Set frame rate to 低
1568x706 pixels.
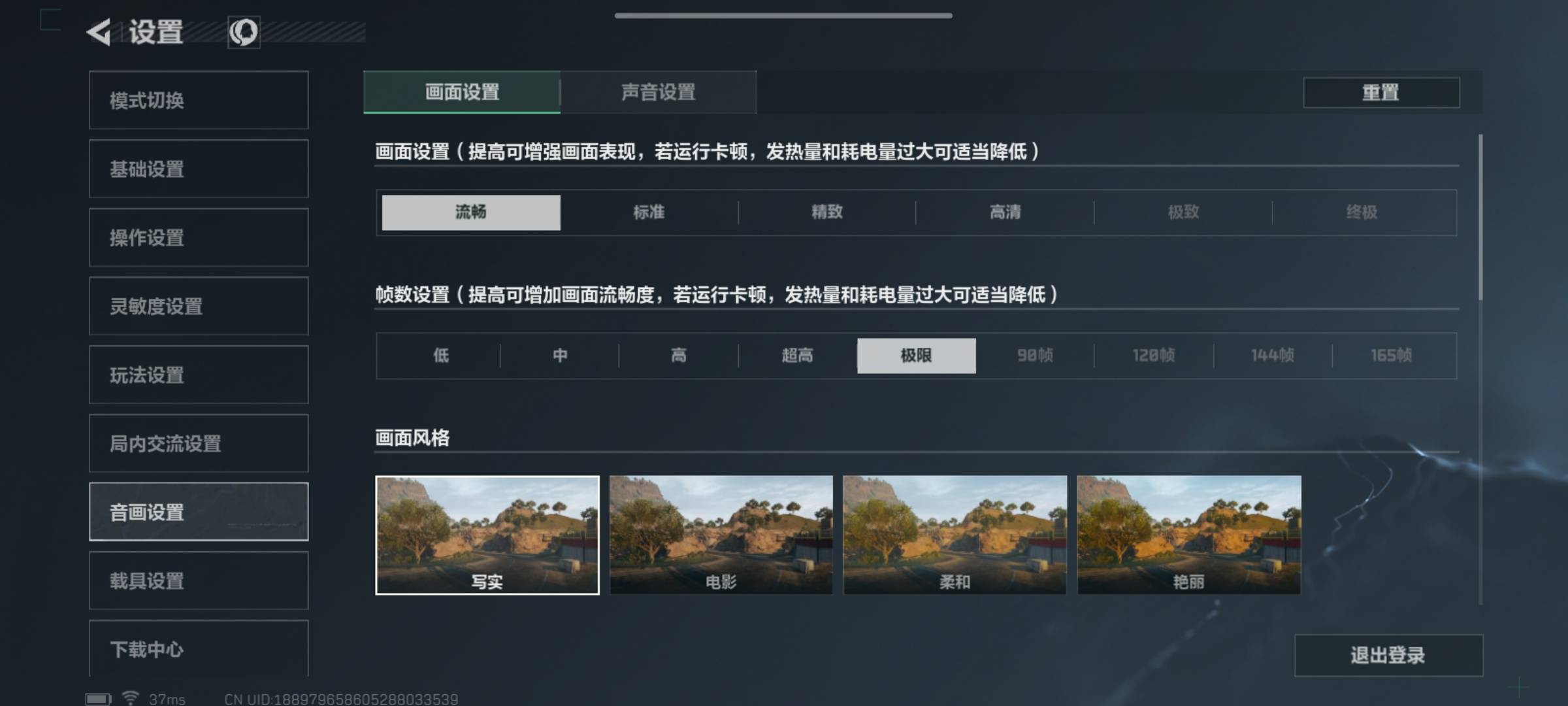click(x=441, y=356)
